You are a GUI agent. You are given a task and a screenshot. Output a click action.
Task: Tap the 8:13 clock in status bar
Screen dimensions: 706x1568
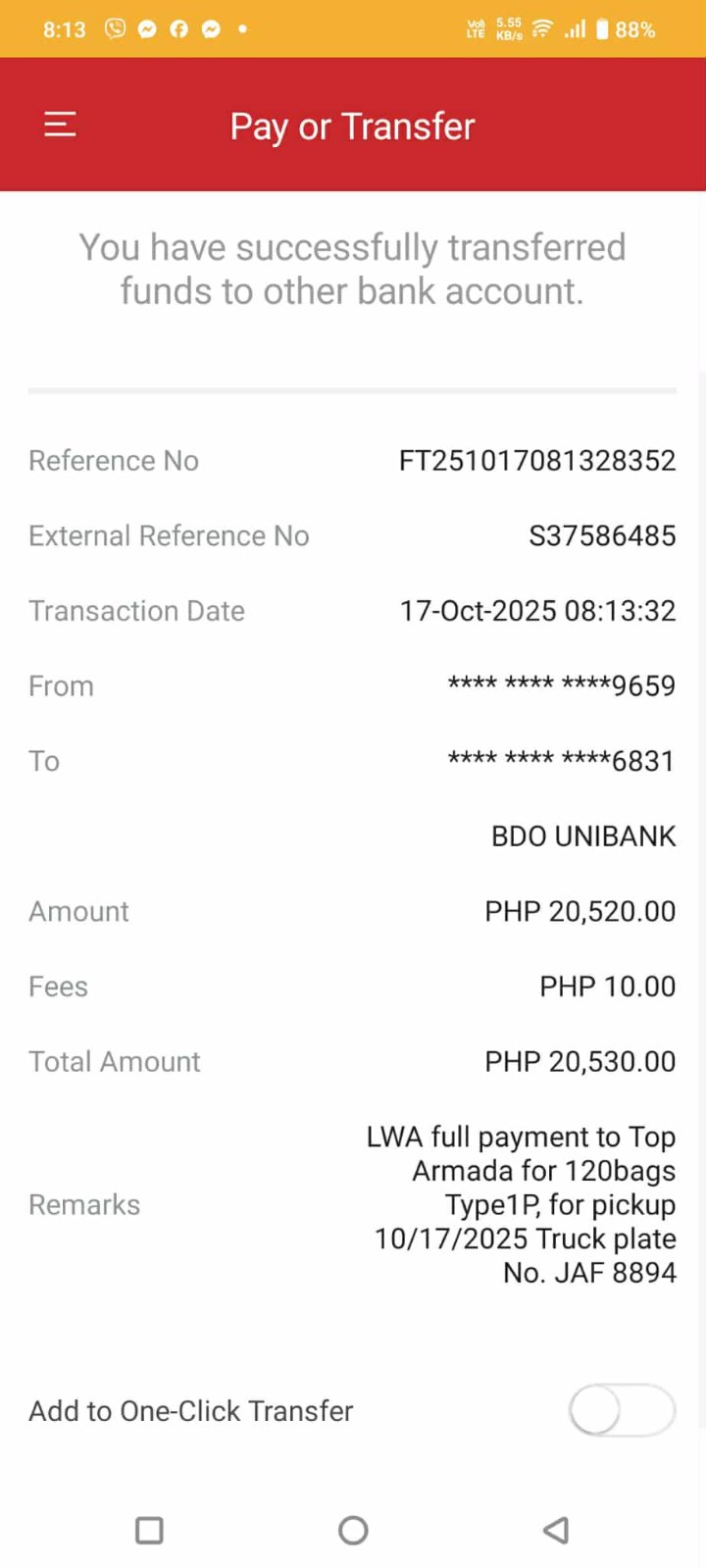(65, 29)
